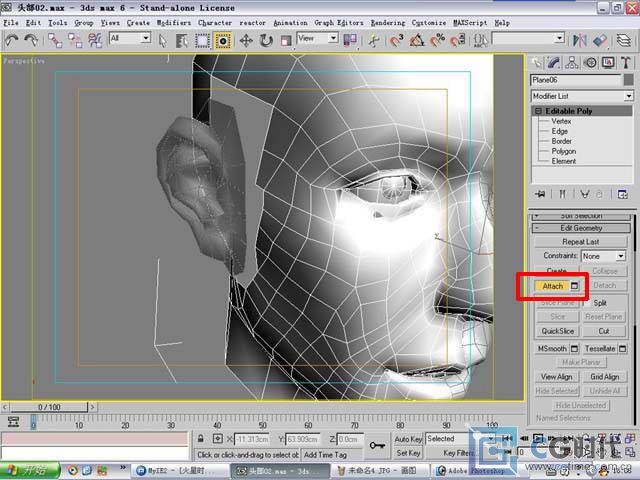Select the Select and Move tool
Viewport: 640px width, 480px height.
246,40
